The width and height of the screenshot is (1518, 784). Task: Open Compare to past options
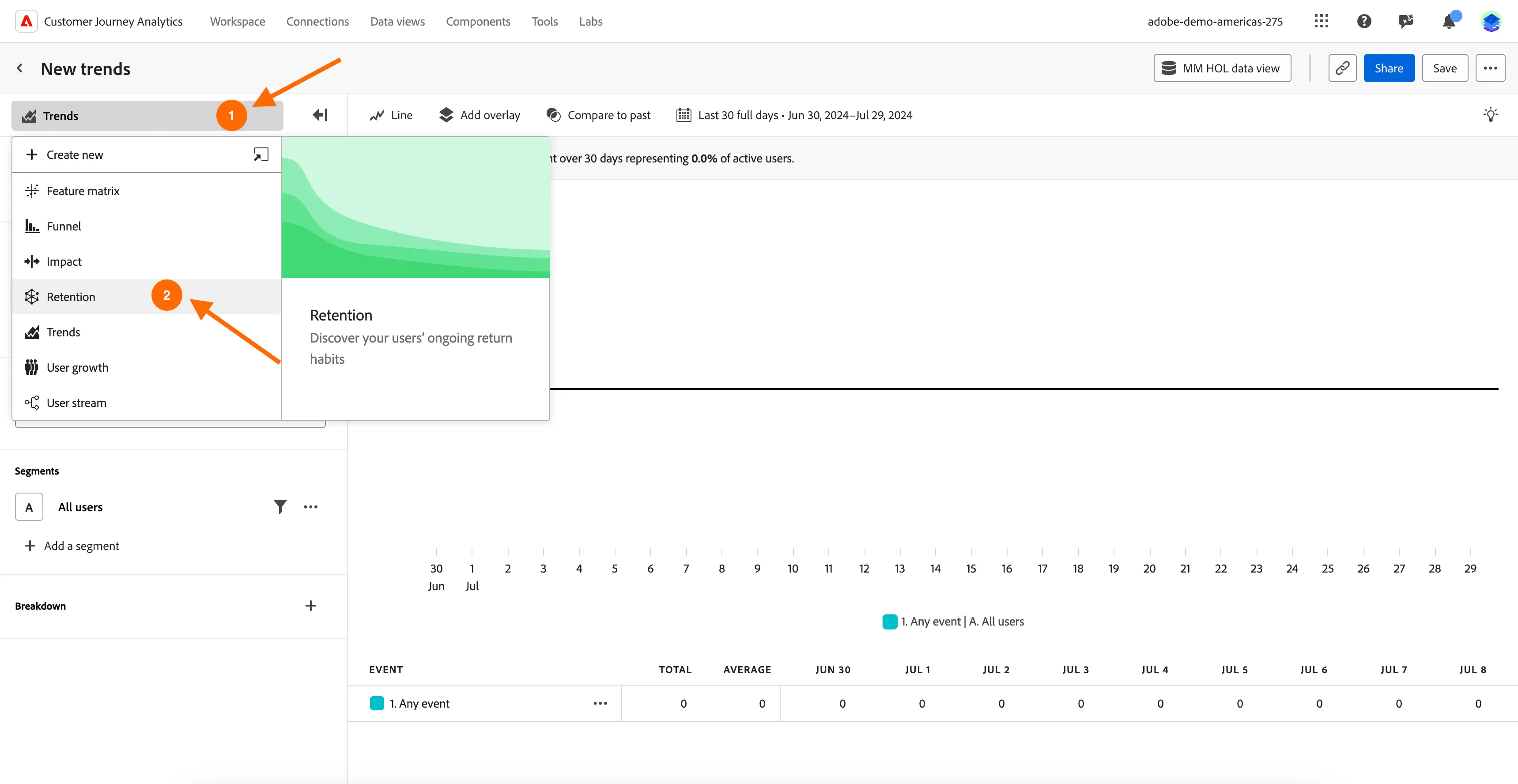(599, 115)
